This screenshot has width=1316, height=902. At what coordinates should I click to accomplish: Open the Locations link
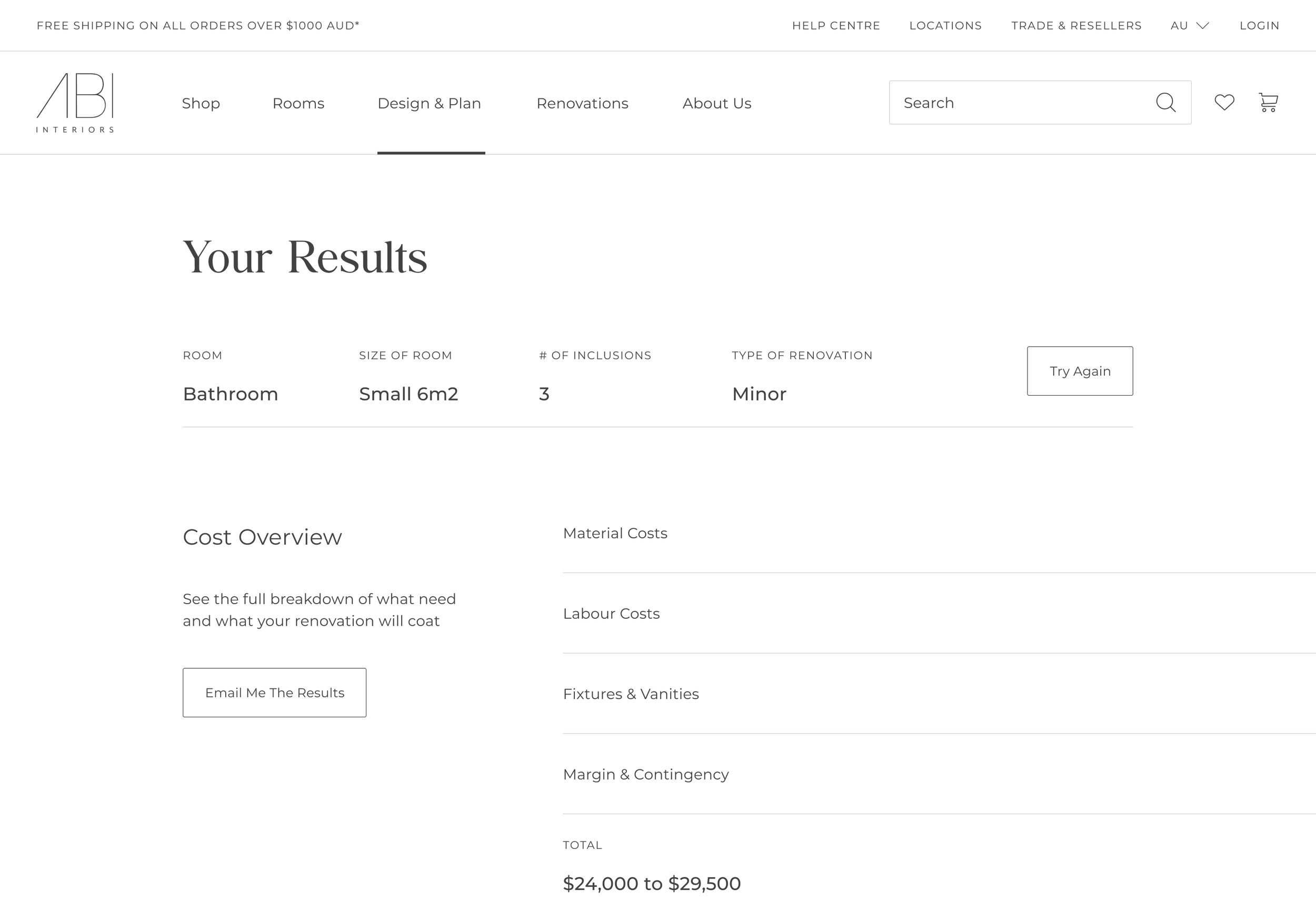tap(945, 25)
